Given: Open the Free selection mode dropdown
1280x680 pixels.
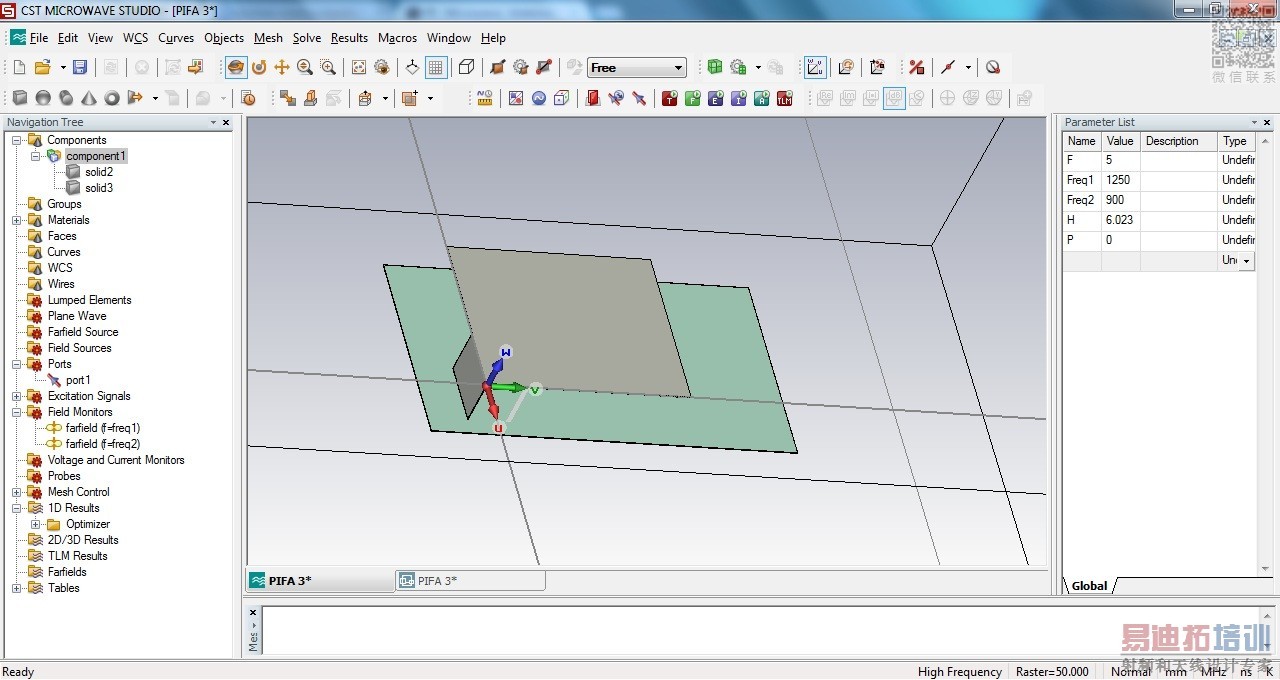Looking at the screenshot, I should click(x=678, y=68).
